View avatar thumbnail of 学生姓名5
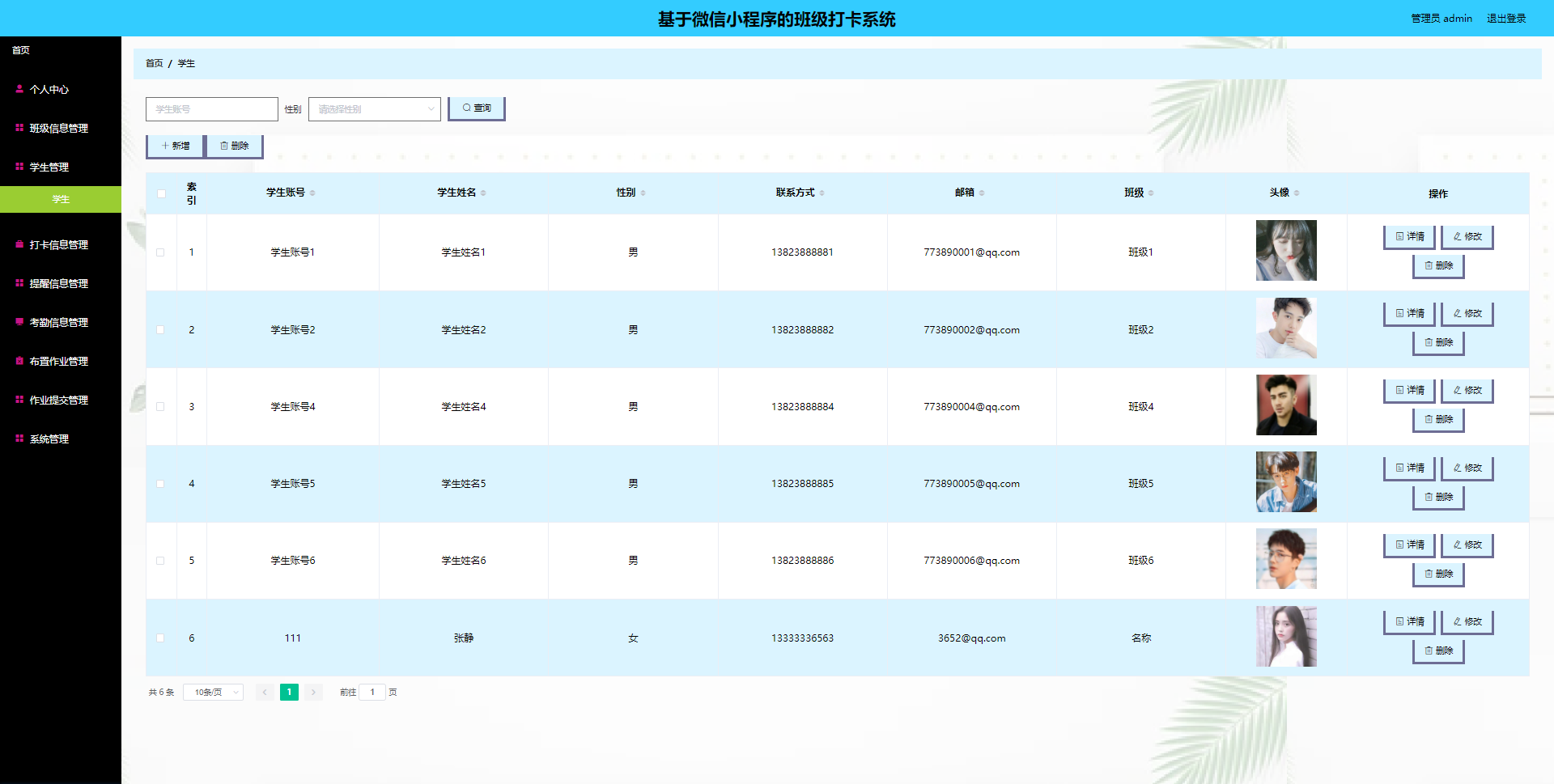This screenshot has height=784, width=1554. (1285, 481)
